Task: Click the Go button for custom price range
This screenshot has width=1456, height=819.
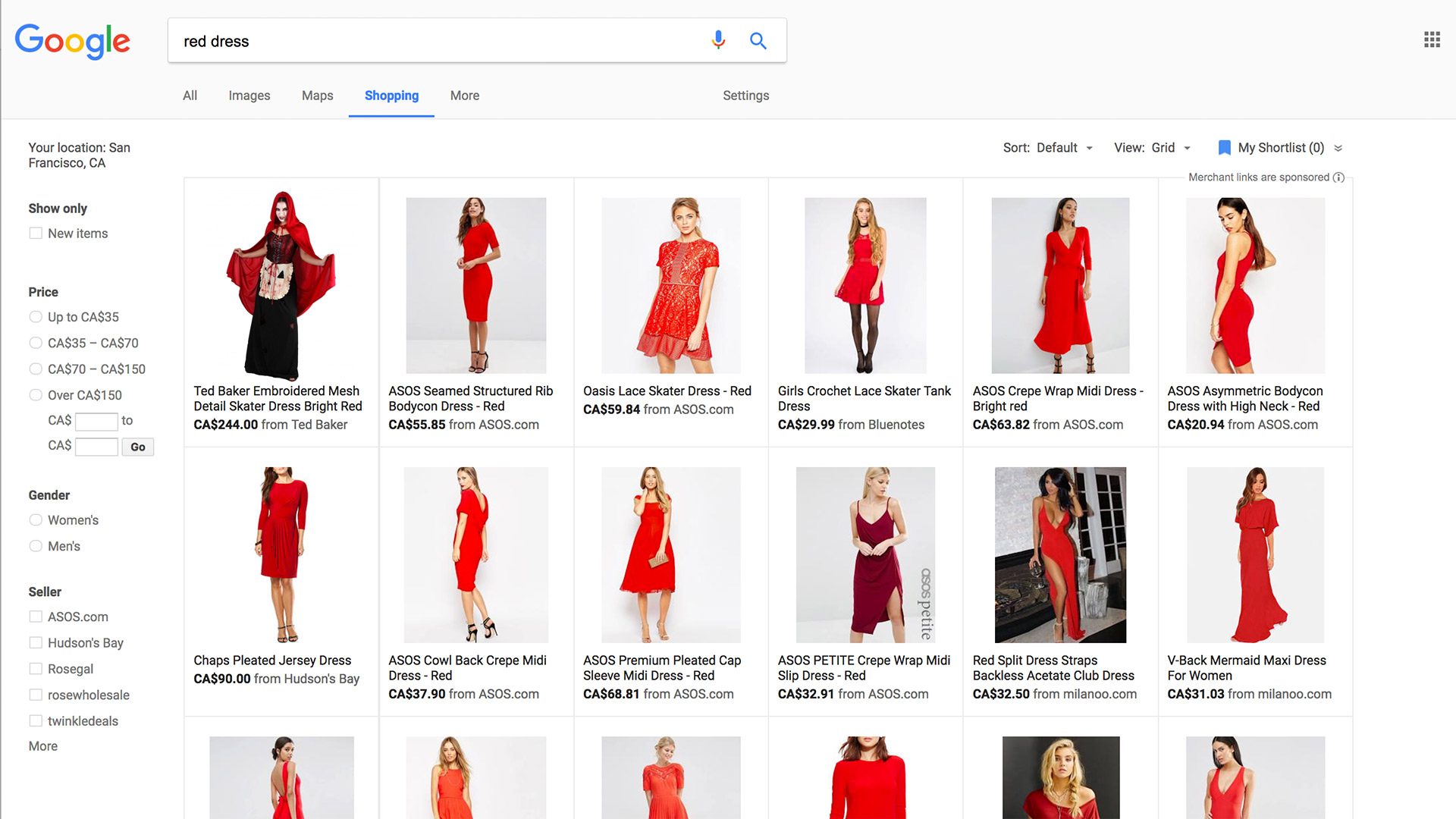Action: [x=137, y=447]
